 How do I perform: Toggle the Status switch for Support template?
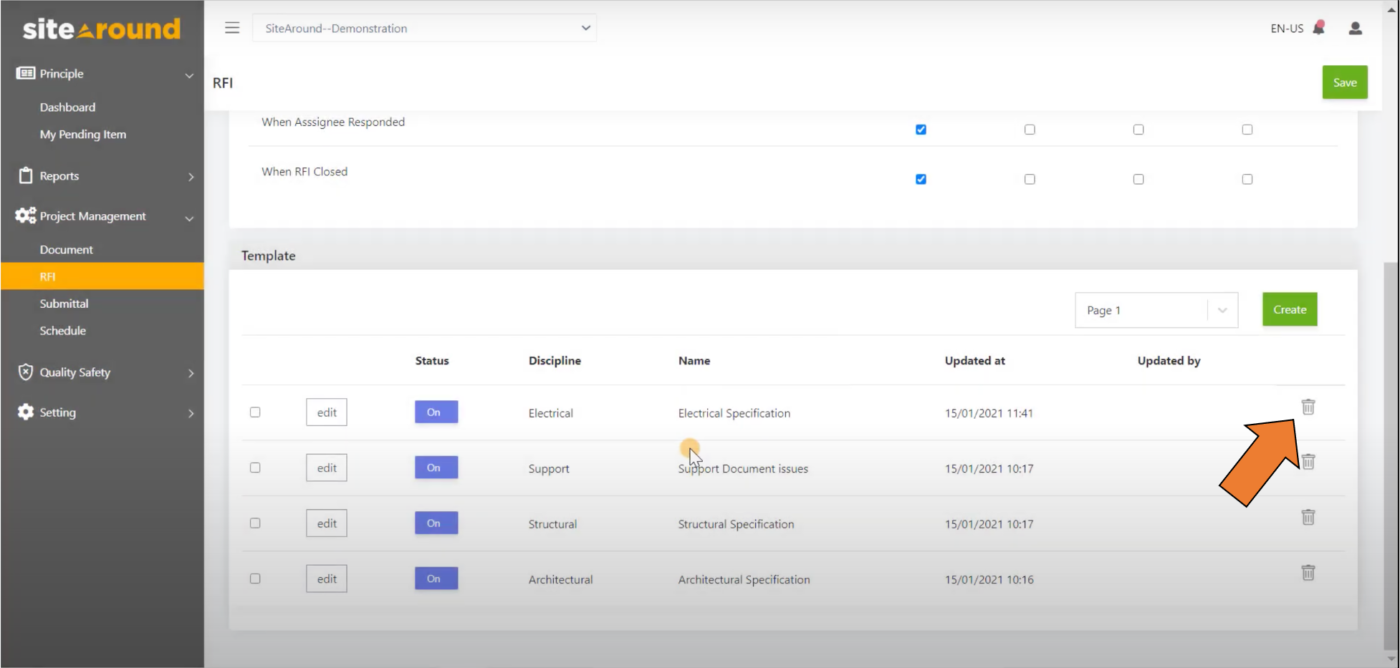pyautogui.click(x=435, y=467)
